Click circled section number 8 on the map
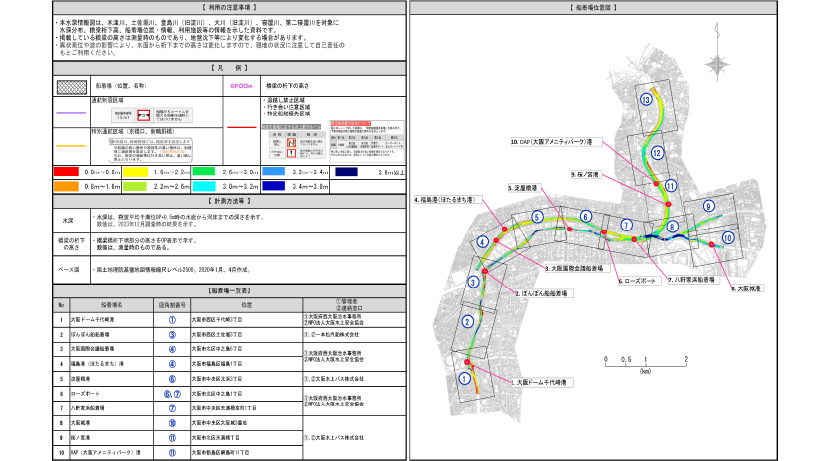 672,226
